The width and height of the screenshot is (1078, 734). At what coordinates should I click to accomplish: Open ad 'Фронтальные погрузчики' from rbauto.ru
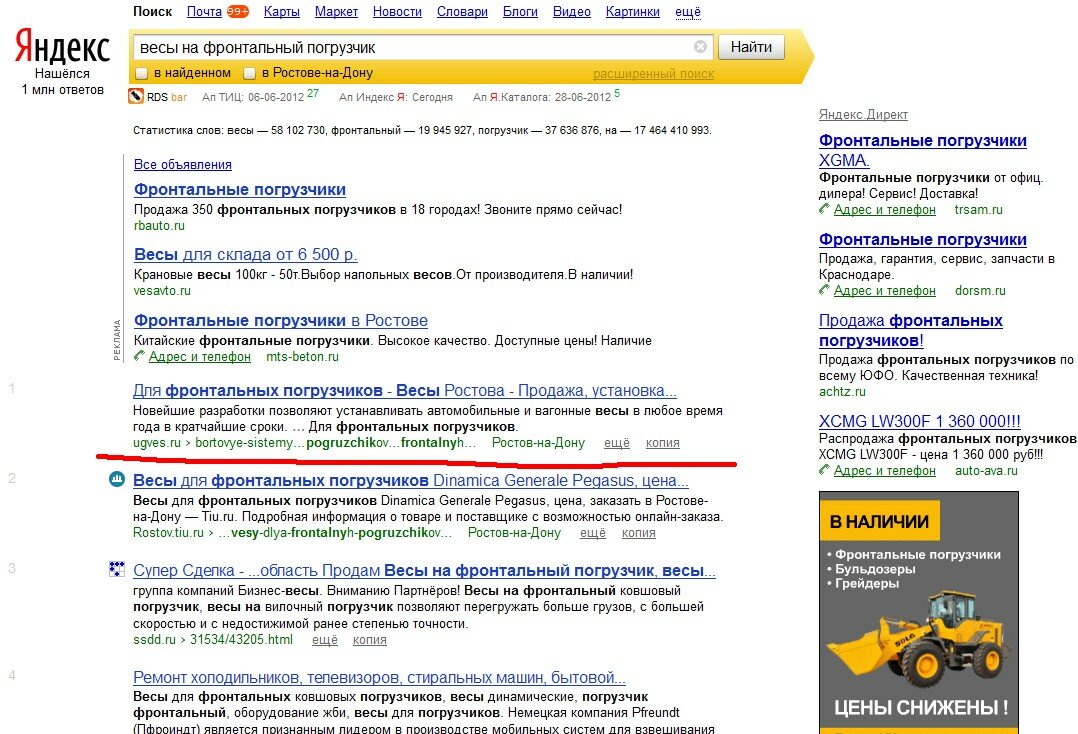point(240,189)
